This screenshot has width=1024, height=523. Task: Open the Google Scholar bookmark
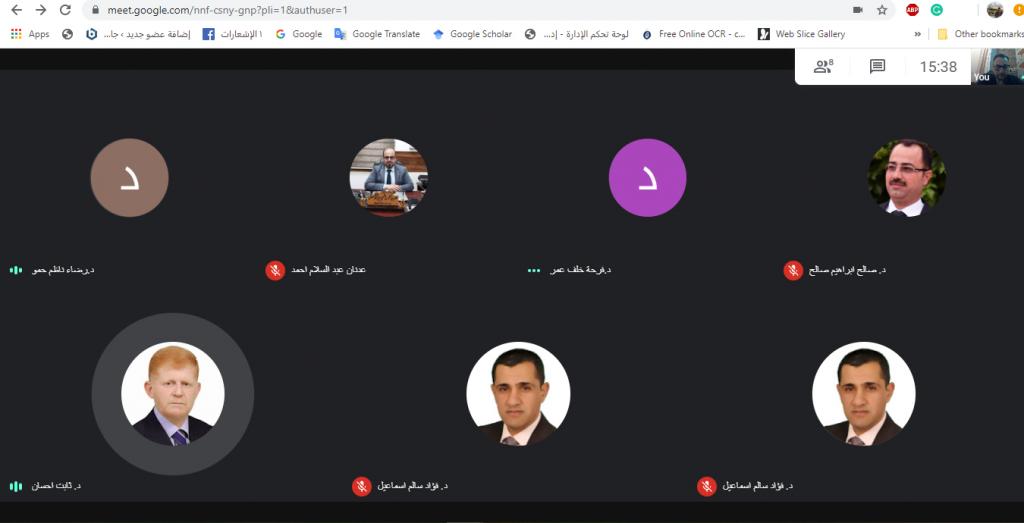coord(472,34)
